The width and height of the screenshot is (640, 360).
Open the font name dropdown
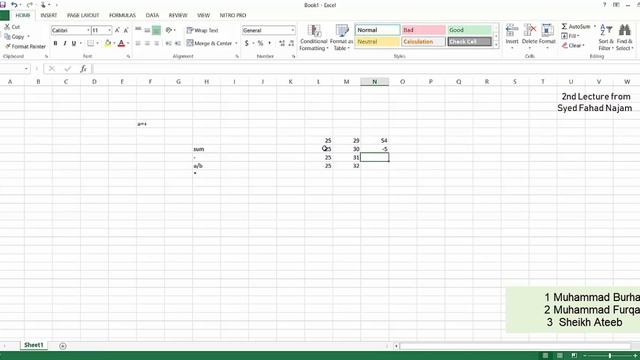tap(88, 30)
